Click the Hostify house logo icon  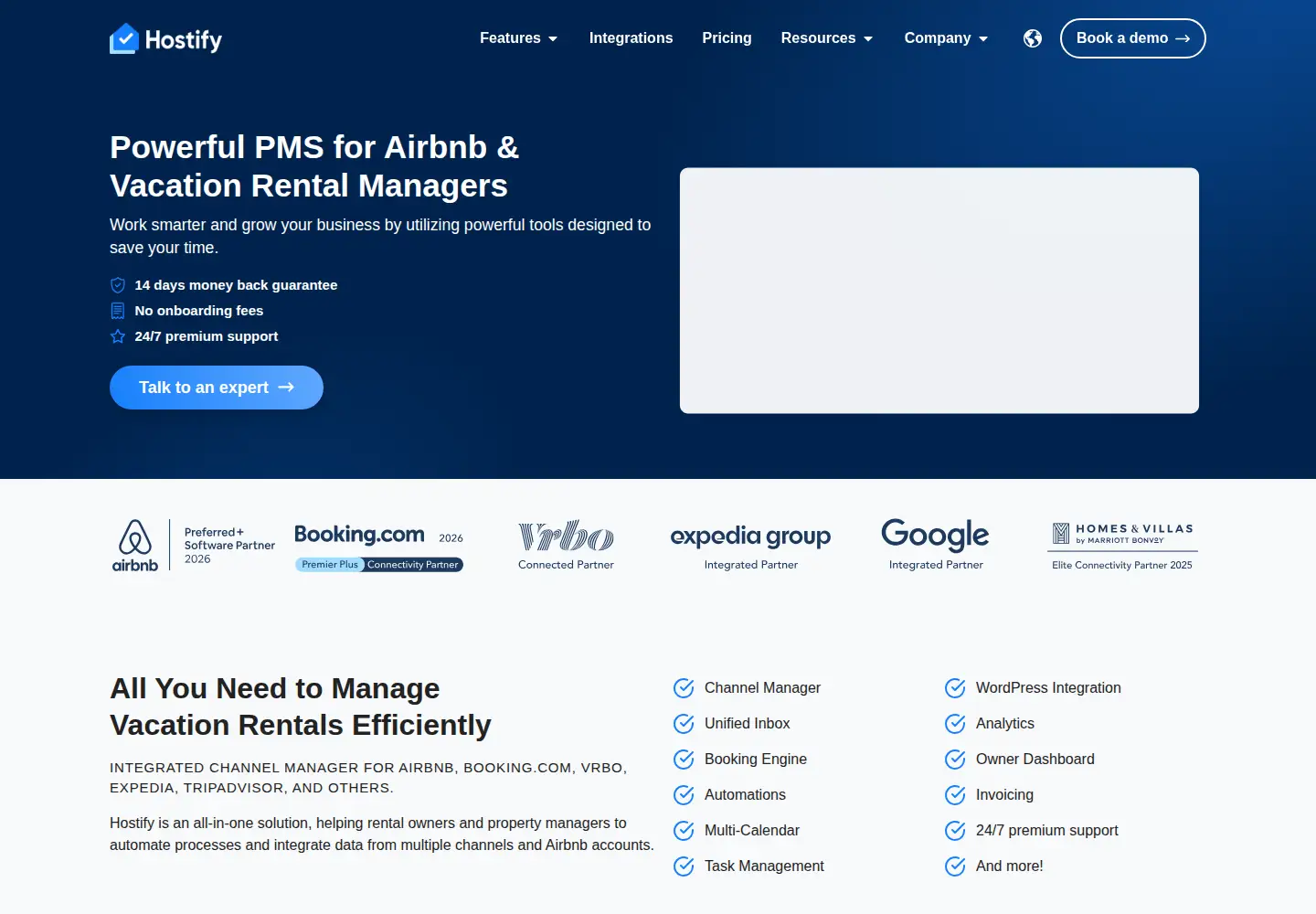(x=124, y=38)
